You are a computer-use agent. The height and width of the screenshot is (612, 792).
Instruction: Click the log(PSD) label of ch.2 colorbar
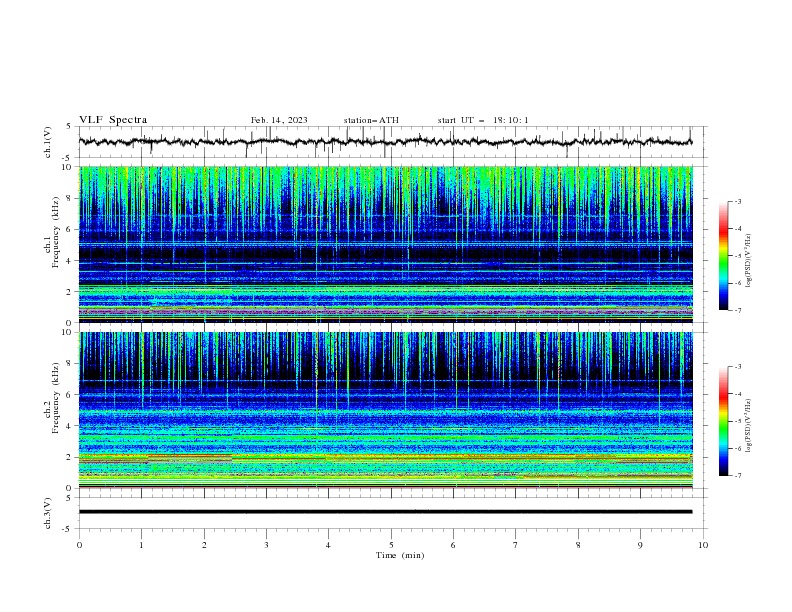[x=748, y=426]
